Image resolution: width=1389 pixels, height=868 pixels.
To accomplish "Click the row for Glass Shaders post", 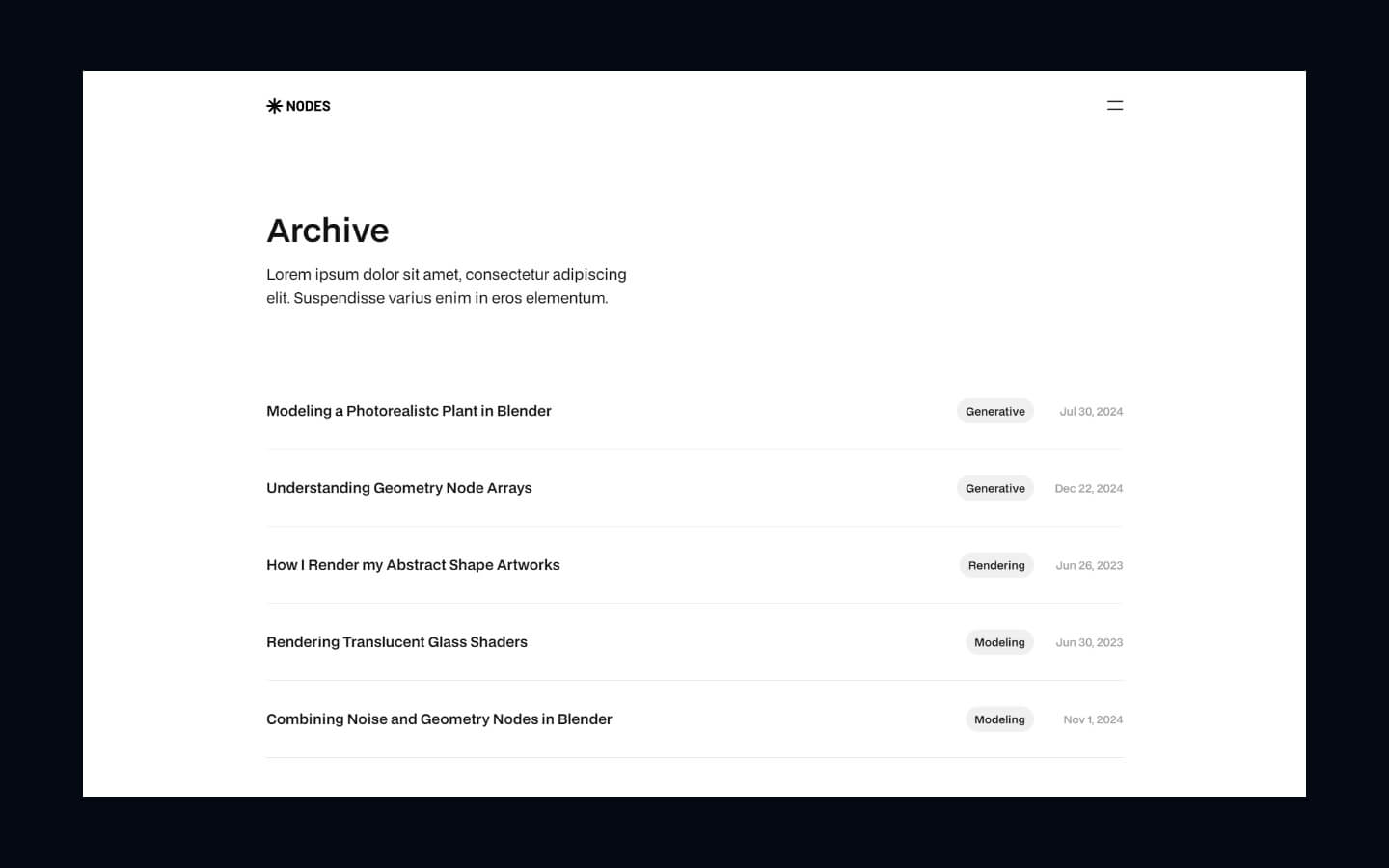I will 694,642.
